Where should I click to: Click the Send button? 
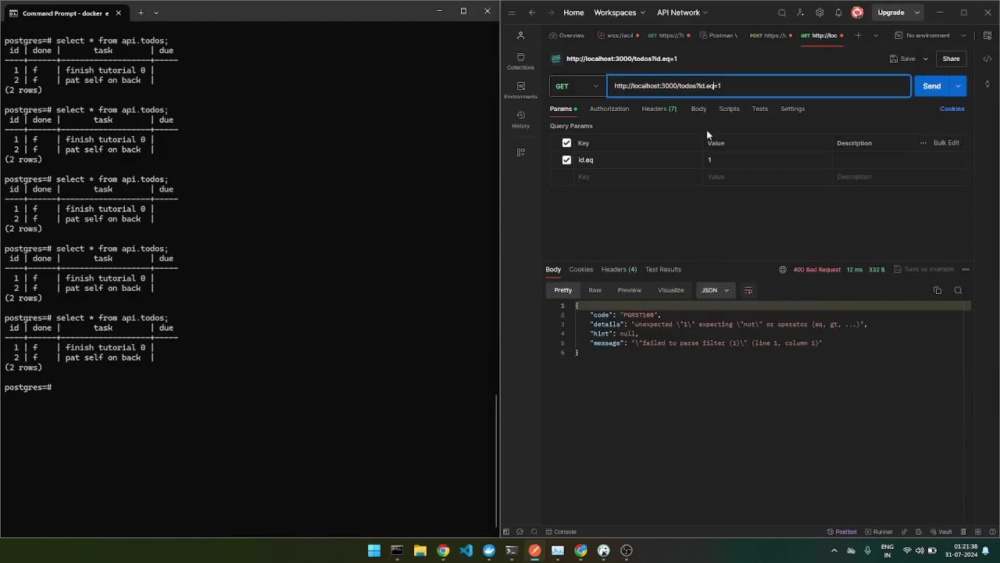point(932,86)
